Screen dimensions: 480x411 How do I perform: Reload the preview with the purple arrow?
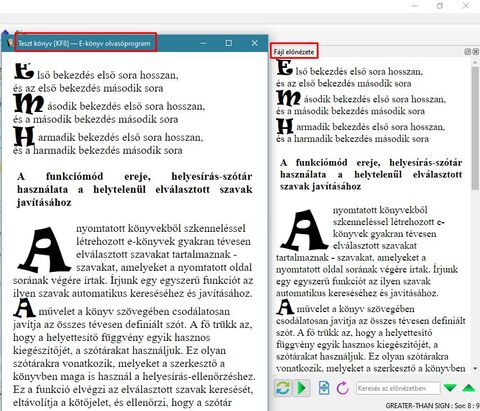click(x=342, y=388)
